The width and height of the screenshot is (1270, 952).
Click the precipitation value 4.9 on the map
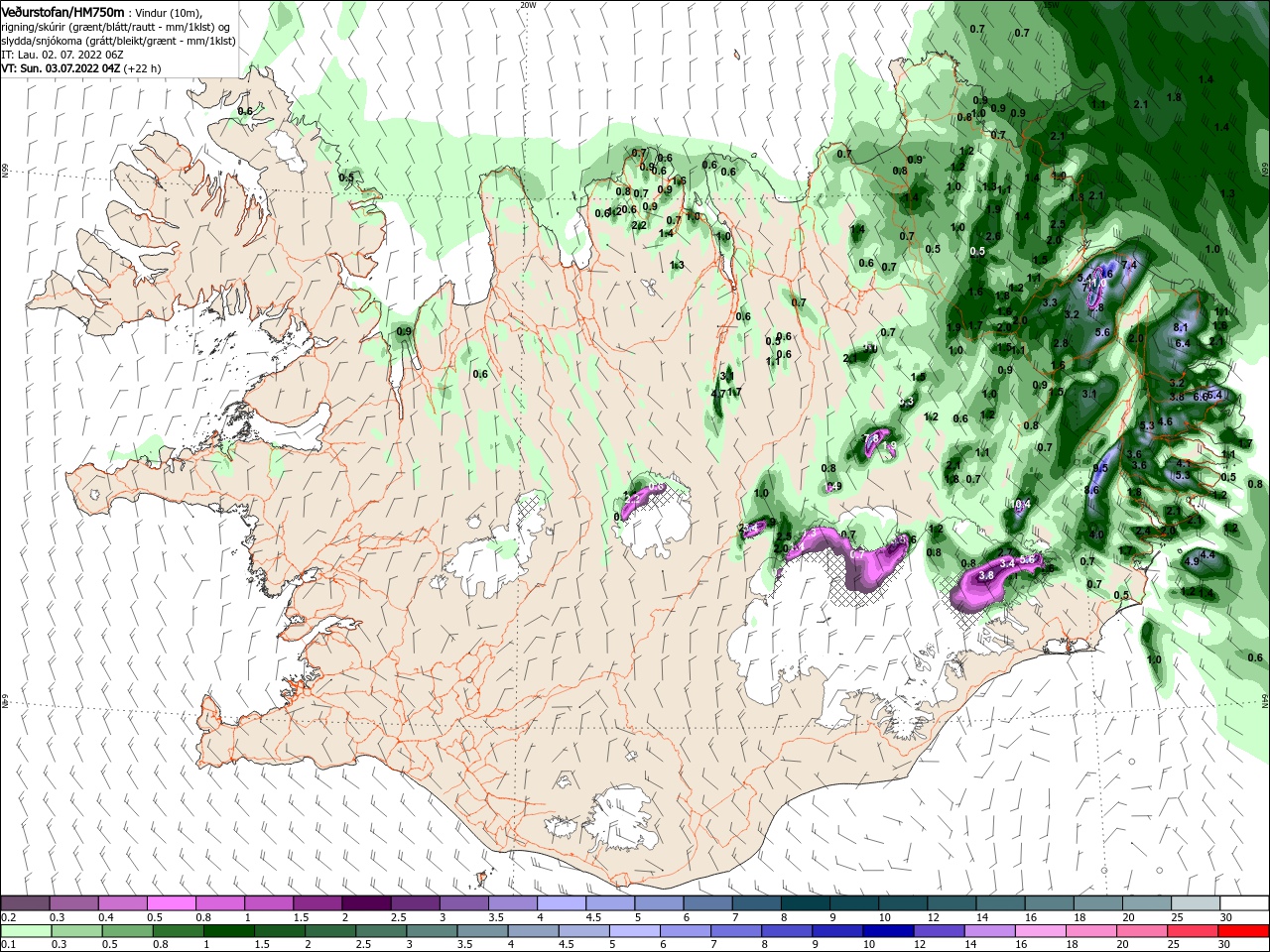point(1192,561)
